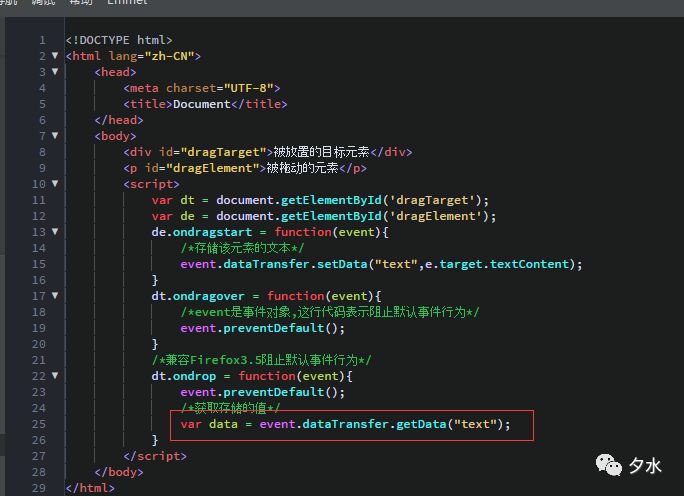Click the comment /*兼容Firefox3.5阻止默认事件行为*/
This screenshot has height=496, width=684.
click(261, 360)
